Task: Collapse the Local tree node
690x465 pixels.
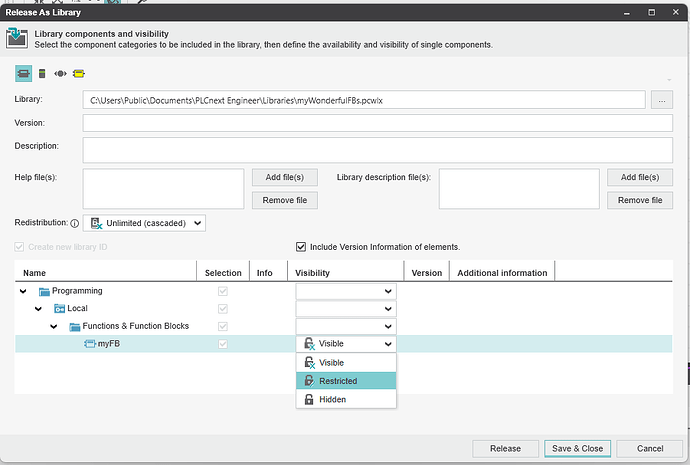Action: click(38, 309)
